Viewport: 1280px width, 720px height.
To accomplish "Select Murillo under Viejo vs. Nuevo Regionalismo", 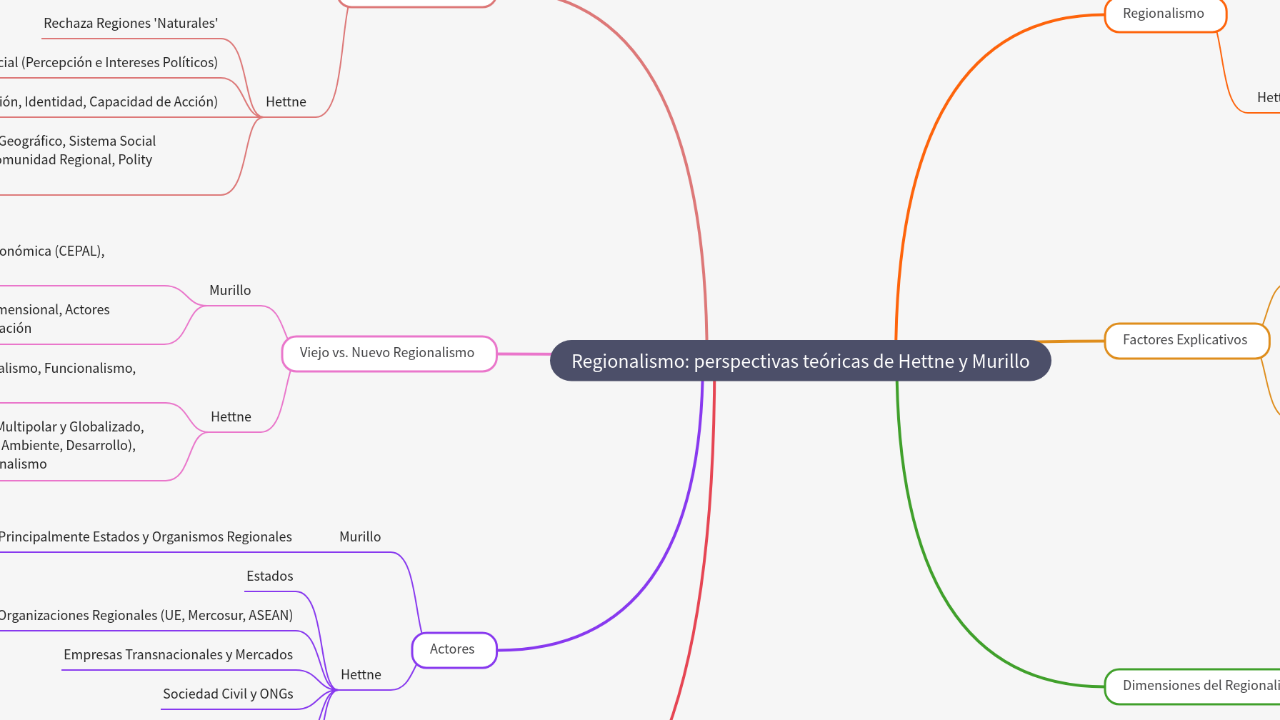I will 230,290.
